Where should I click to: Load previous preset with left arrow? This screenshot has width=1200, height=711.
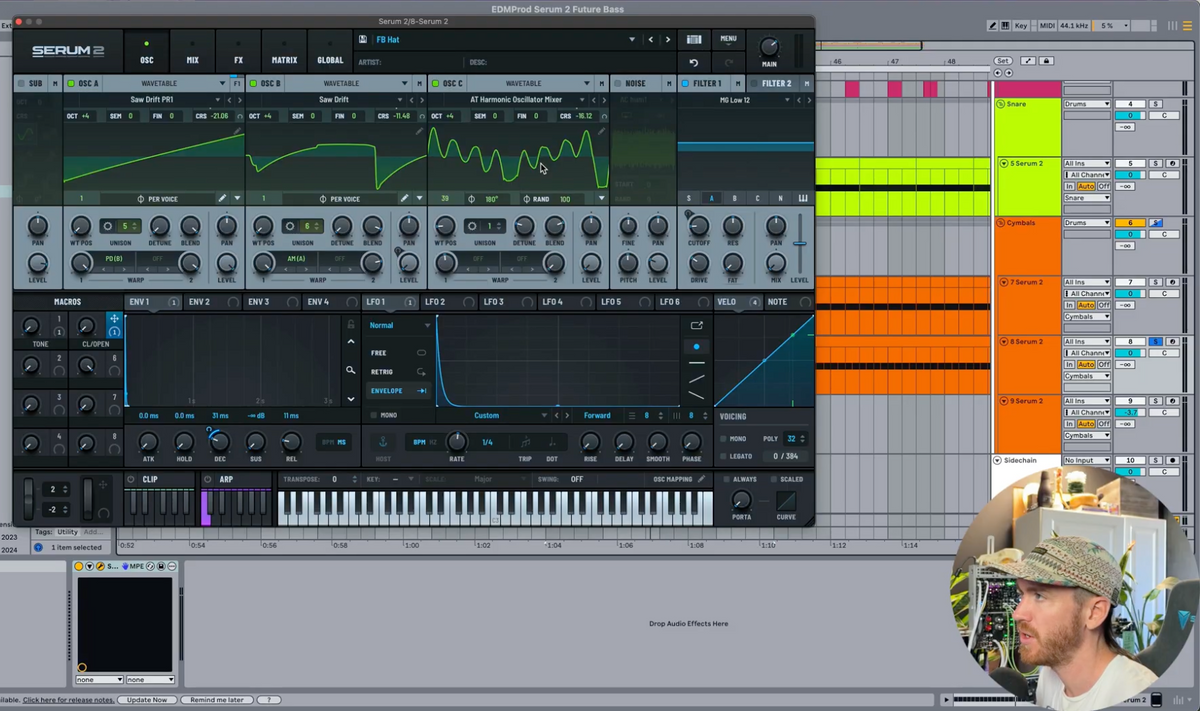click(x=651, y=40)
